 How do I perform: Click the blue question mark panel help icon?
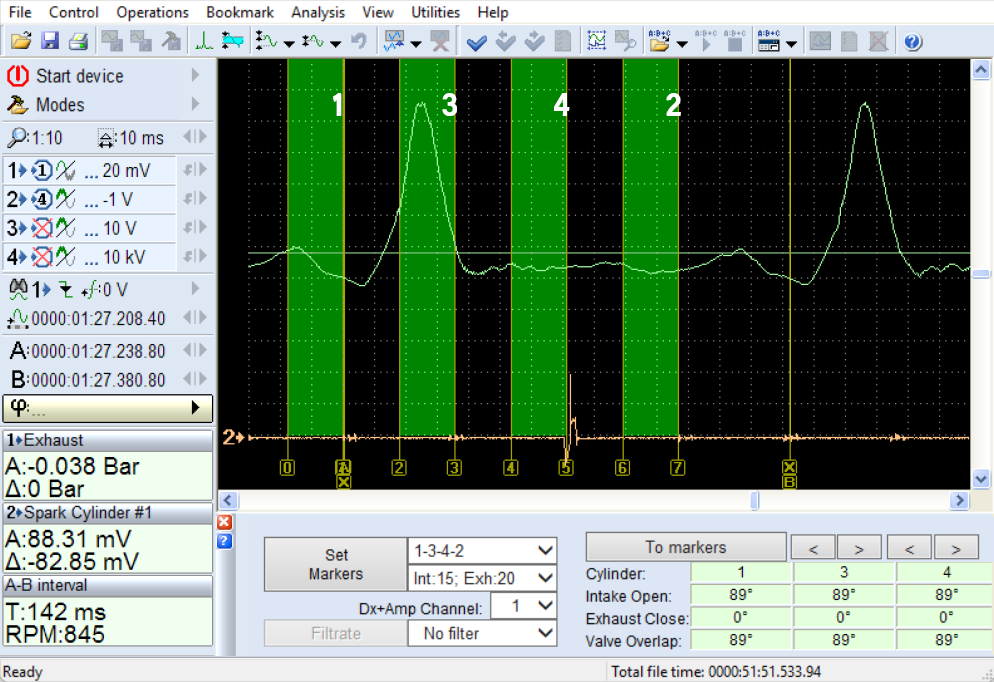[x=224, y=541]
